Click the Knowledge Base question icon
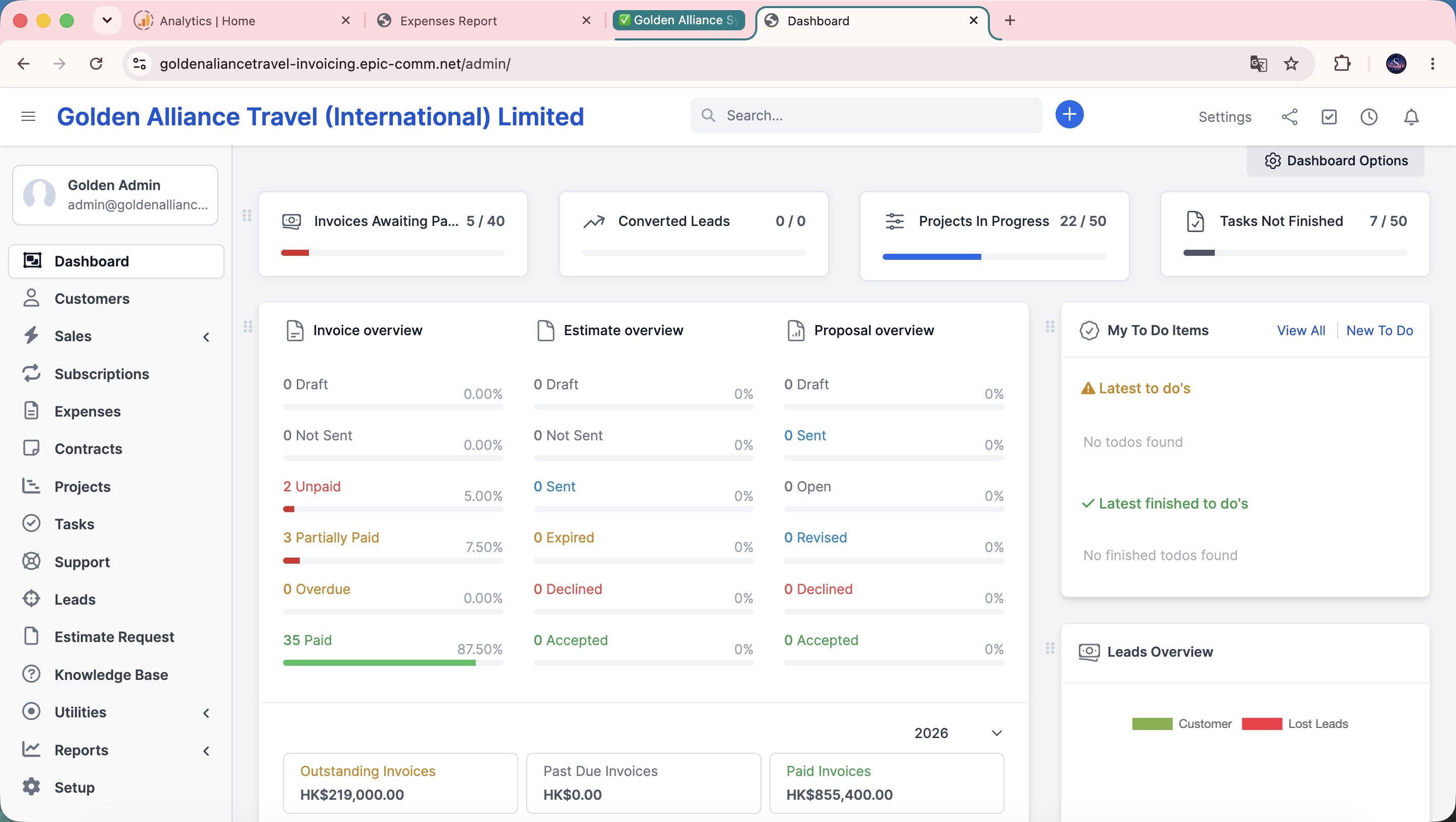This screenshot has height=822, width=1456. tap(31, 674)
